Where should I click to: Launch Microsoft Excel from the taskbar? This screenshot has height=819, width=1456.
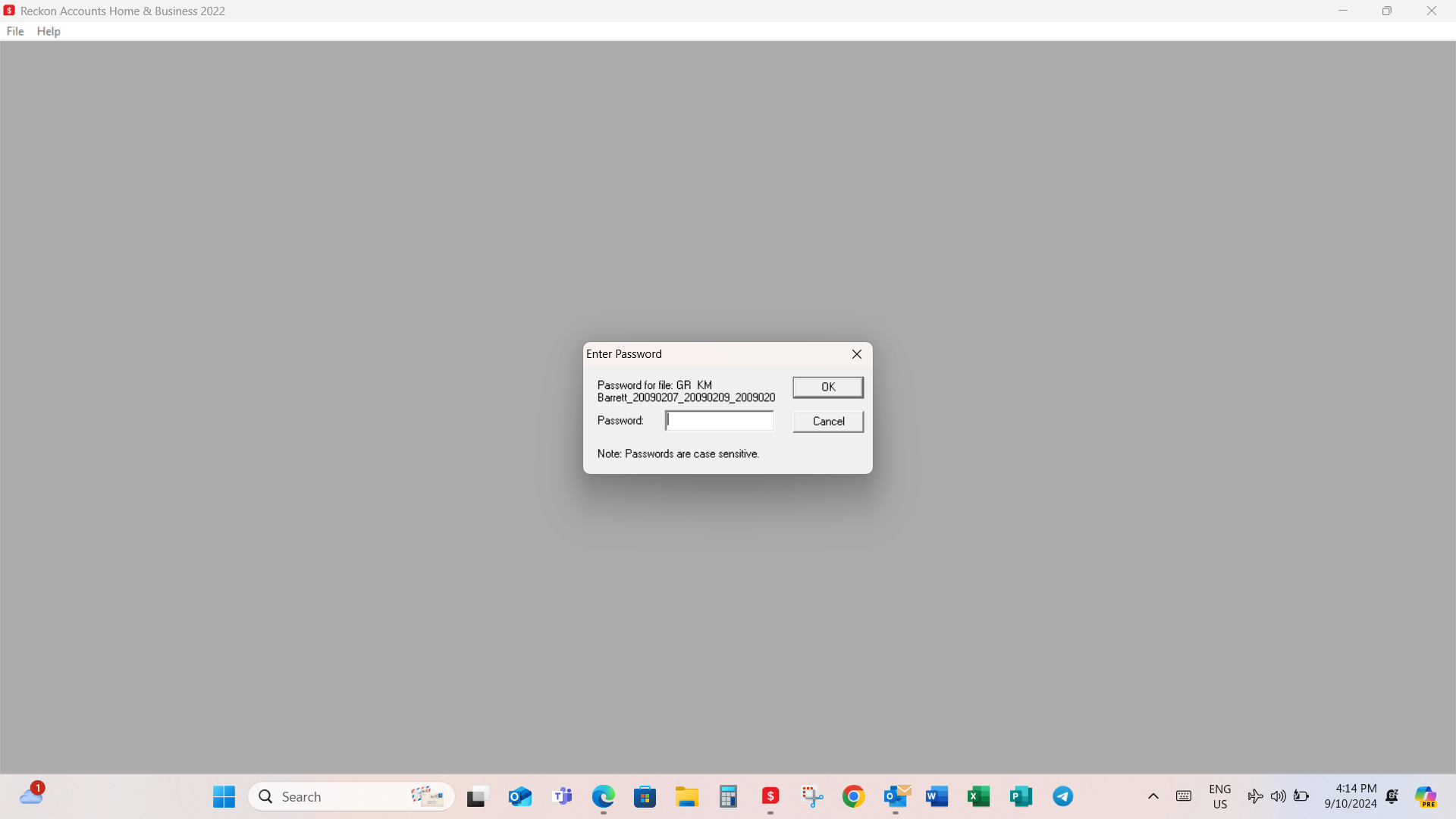[979, 796]
